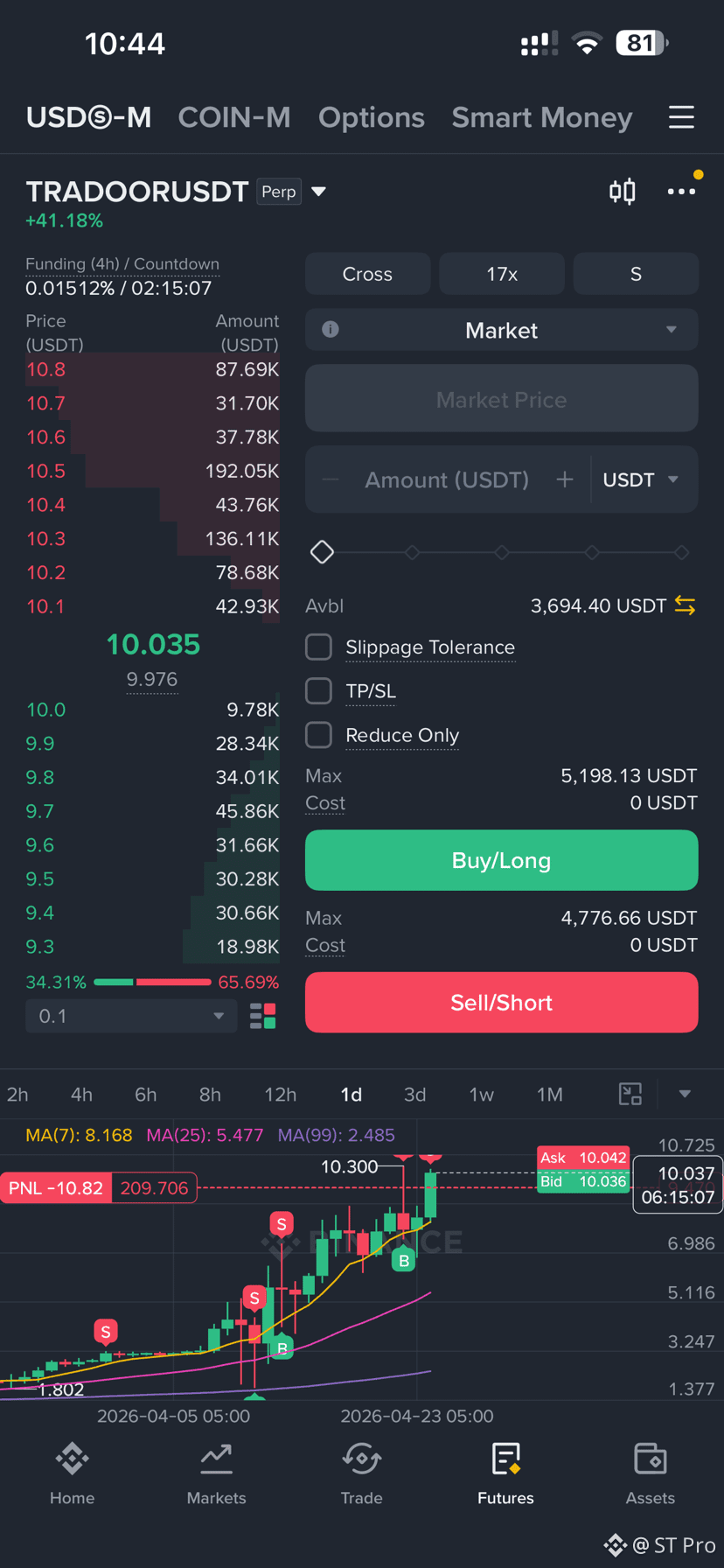724x1568 pixels.
Task: Open the three-dots more options
Action: click(x=681, y=191)
